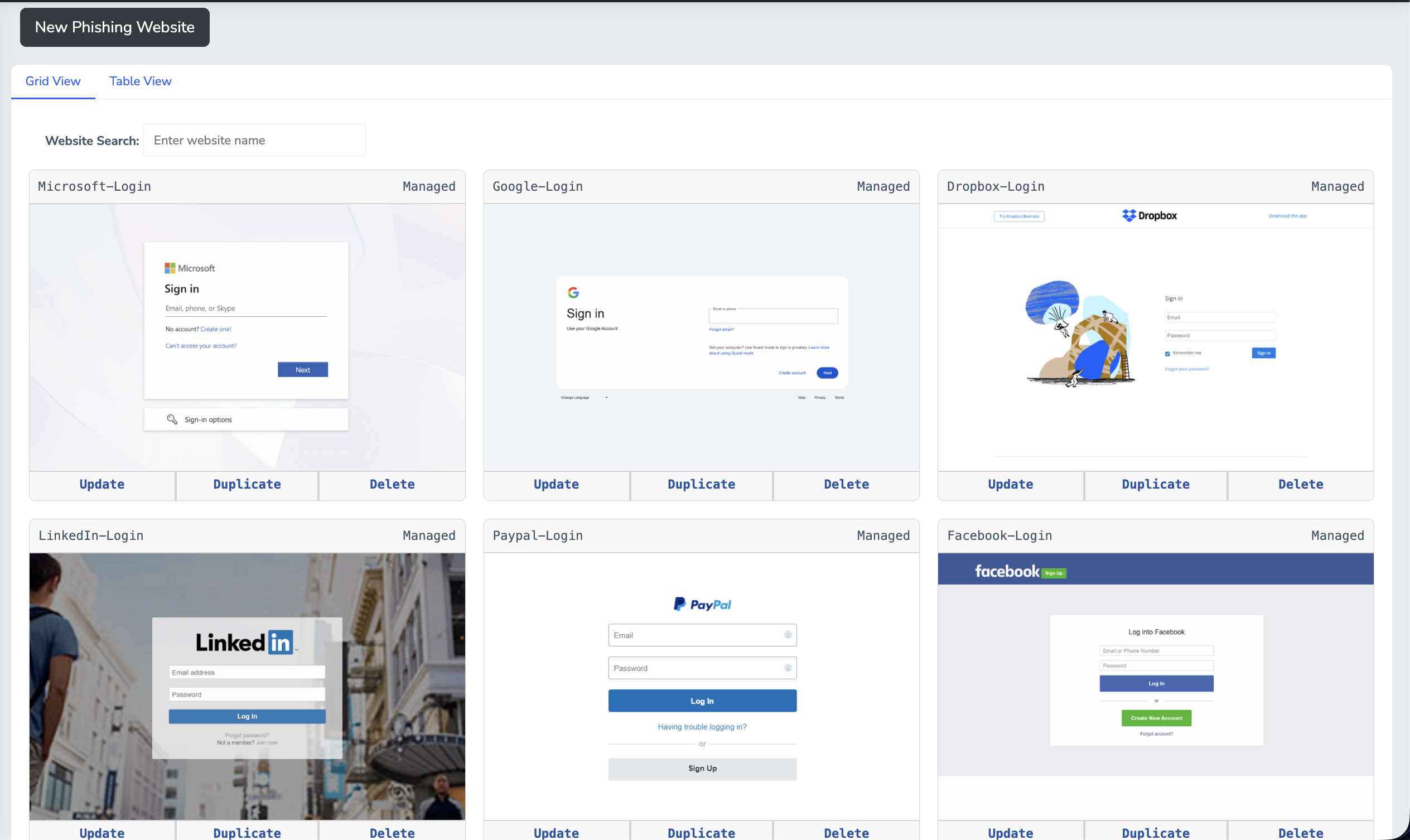
Task: Update the Dropbox-Login website
Action: coord(1011,485)
